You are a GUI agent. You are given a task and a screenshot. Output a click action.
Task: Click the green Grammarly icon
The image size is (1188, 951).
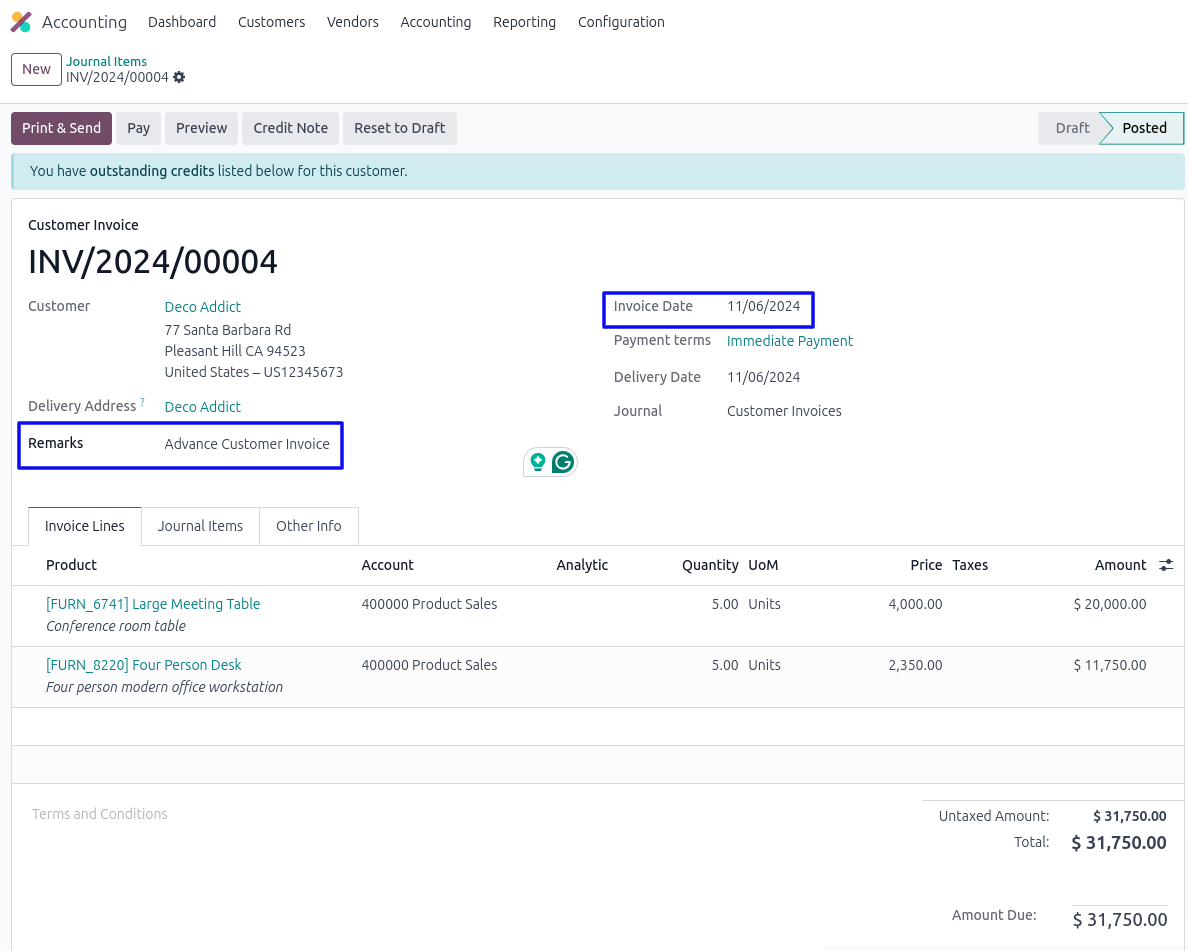tap(563, 462)
